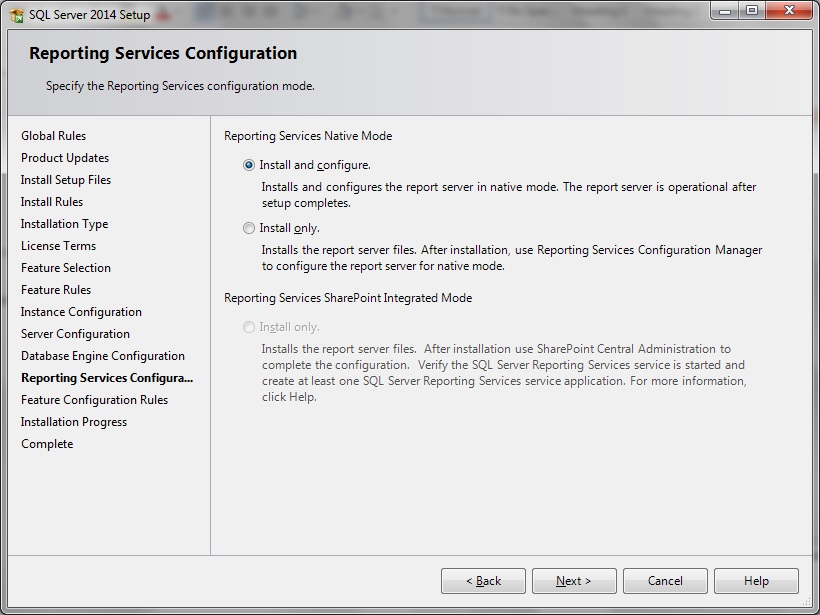This screenshot has height=615, width=820.
Task: Click the Back button
Action: point(483,581)
